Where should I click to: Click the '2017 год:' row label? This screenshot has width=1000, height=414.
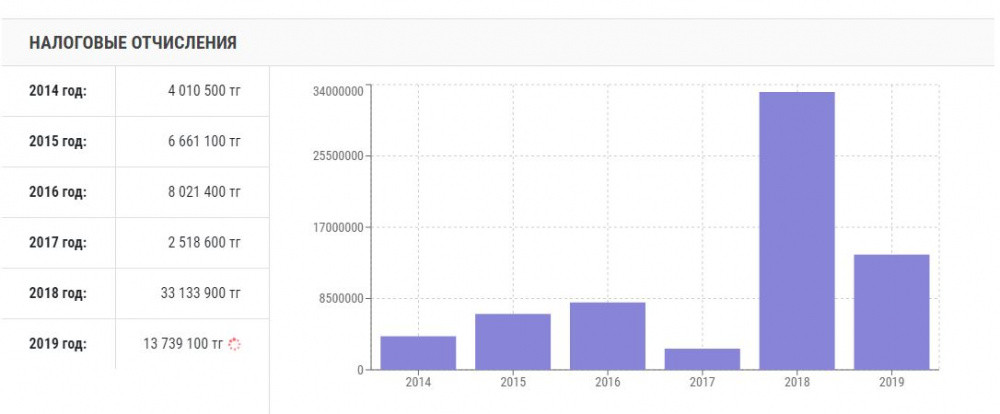[x=58, y=242]
